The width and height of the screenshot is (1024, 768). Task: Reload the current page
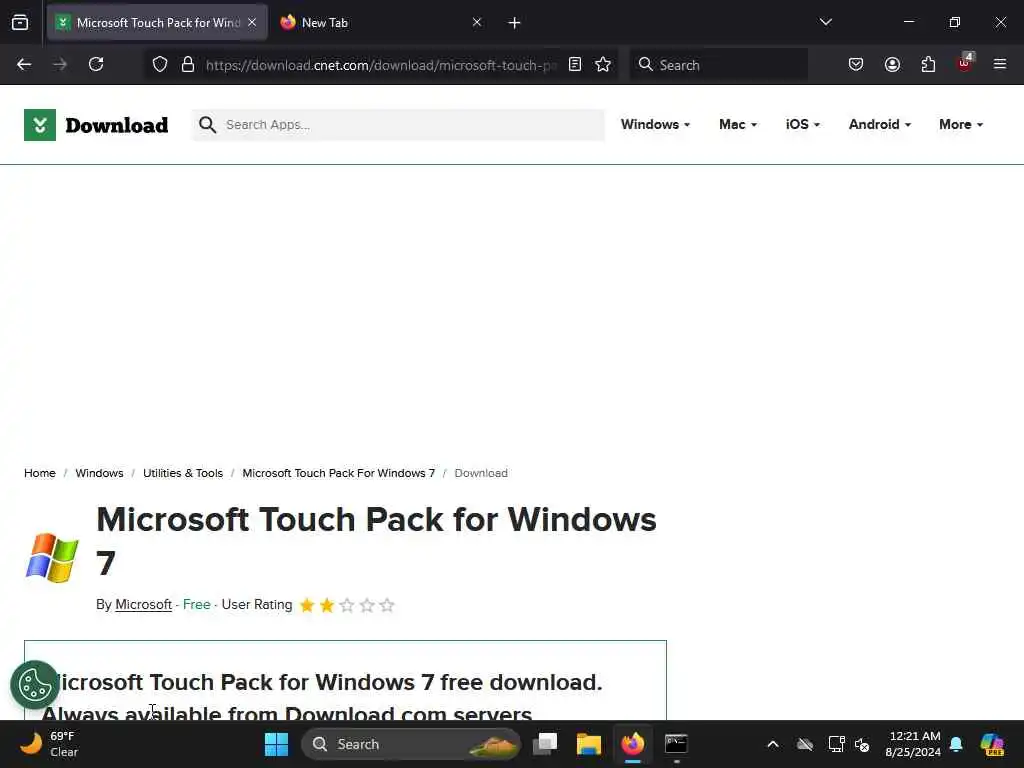(x=96, y=65)
